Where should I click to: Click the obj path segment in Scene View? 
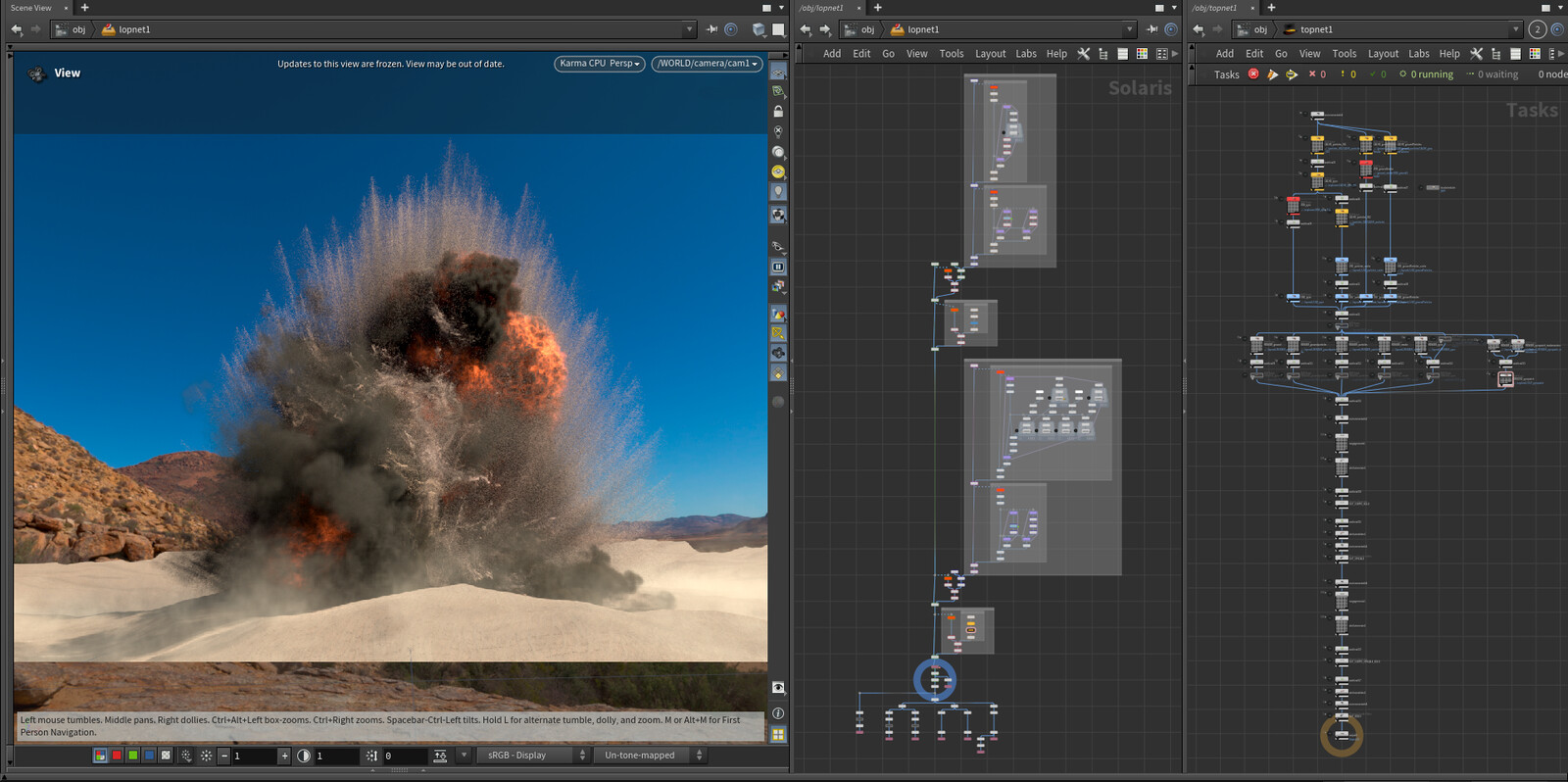[x=72, y=29]
